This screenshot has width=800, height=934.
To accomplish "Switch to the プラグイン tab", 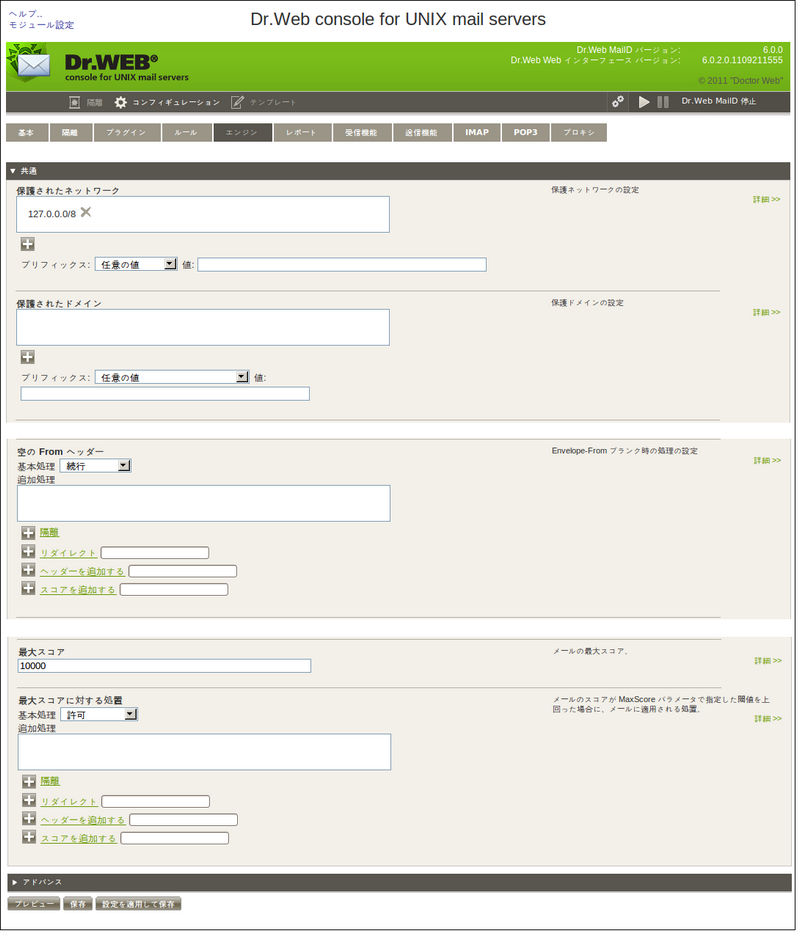I will click(126, 132).
